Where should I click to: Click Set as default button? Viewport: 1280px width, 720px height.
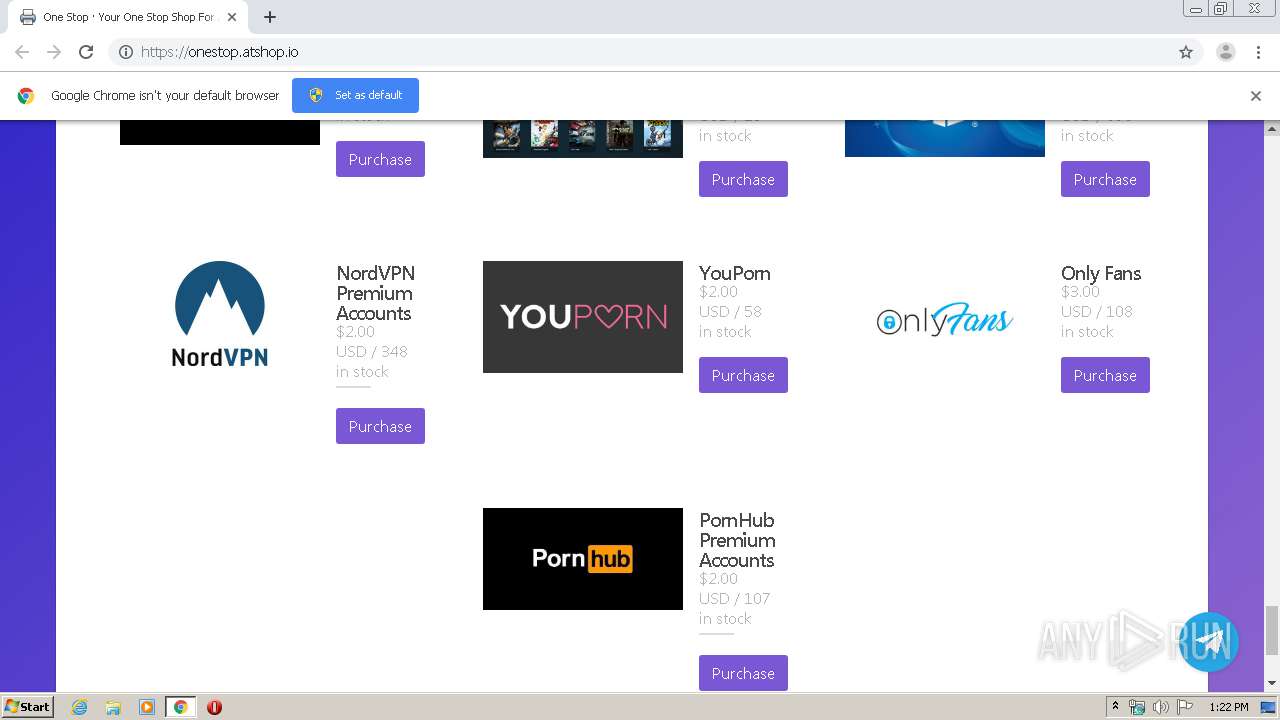(x=355, y=95)
